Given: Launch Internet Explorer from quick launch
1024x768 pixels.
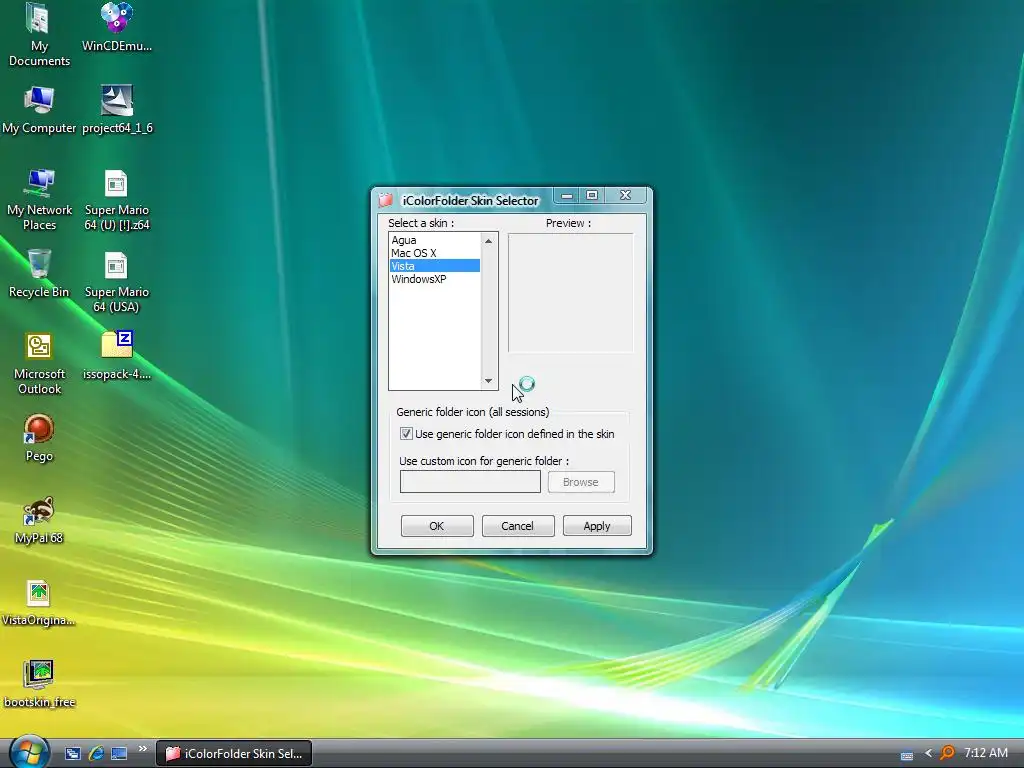Looking at the screenshot, I should point(96,754).
